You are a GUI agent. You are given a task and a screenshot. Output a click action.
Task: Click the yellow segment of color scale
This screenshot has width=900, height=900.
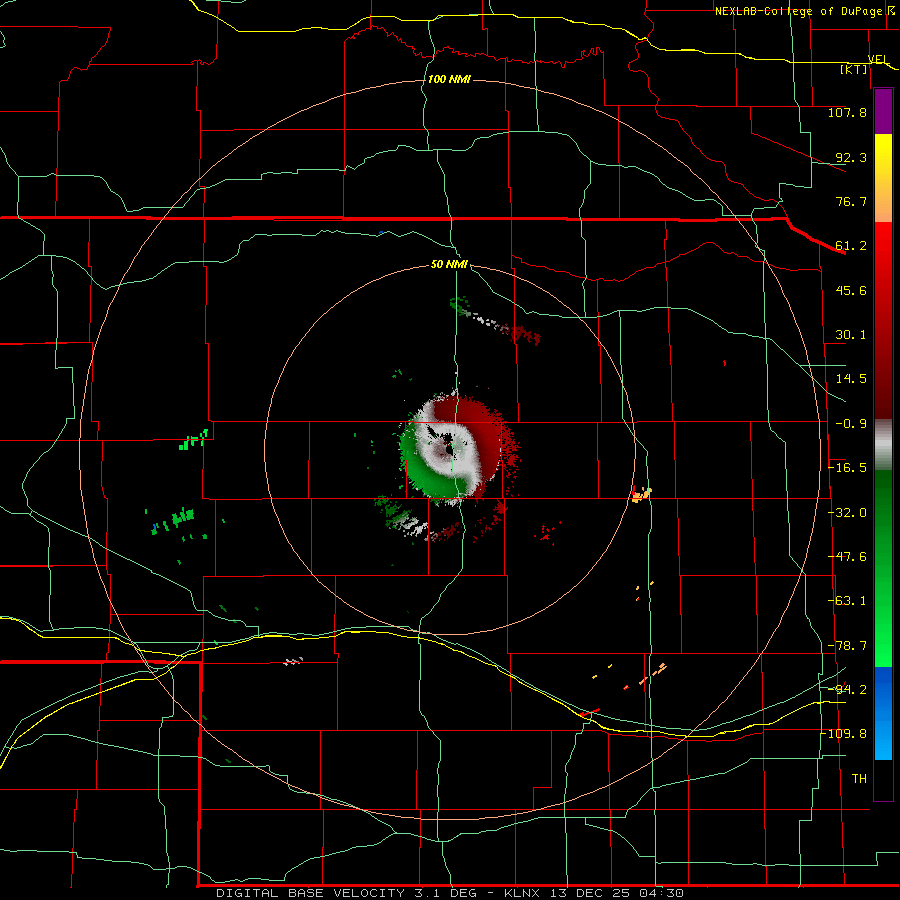(x=883, y=156)
